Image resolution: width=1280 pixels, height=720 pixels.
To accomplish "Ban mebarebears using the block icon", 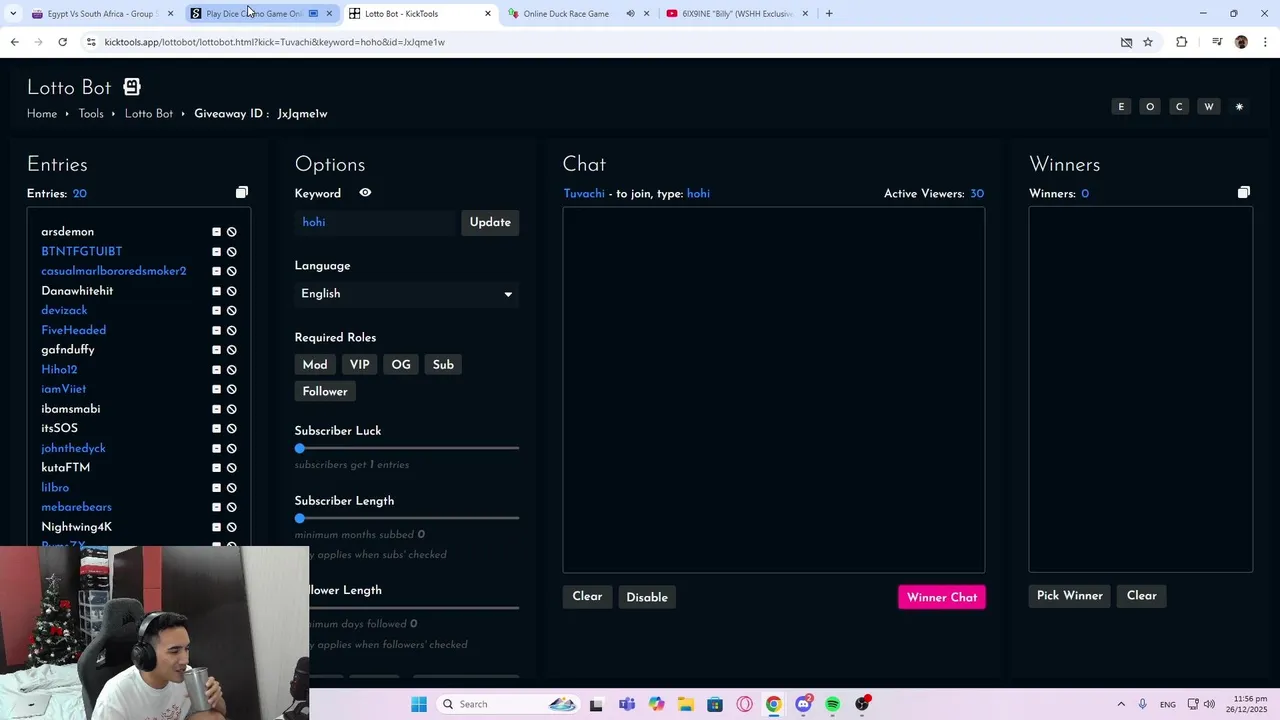I will pos(231,507).
